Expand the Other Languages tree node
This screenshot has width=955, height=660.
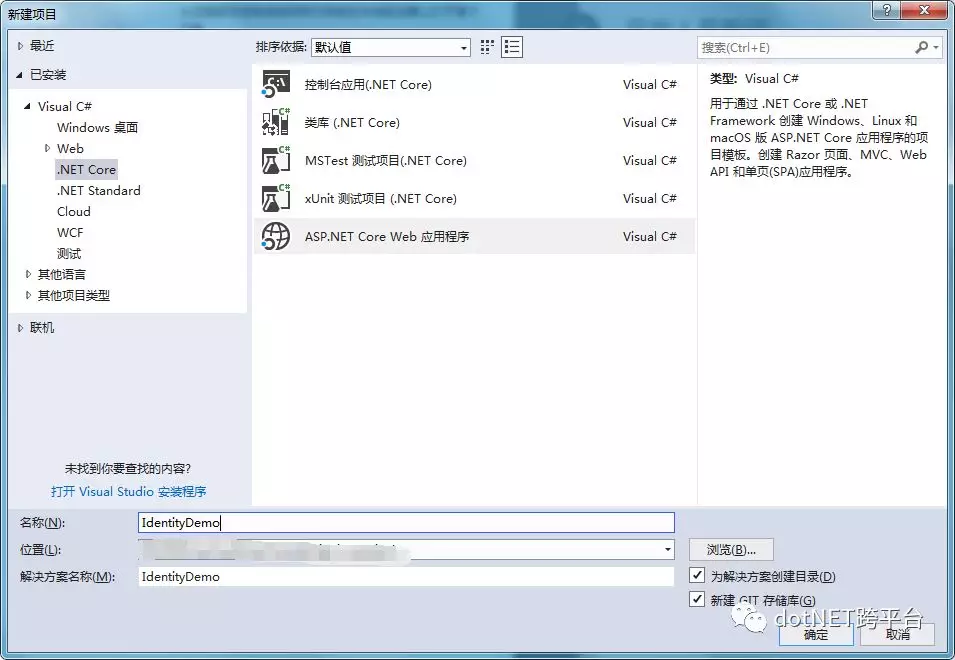(x=28, y=274)
